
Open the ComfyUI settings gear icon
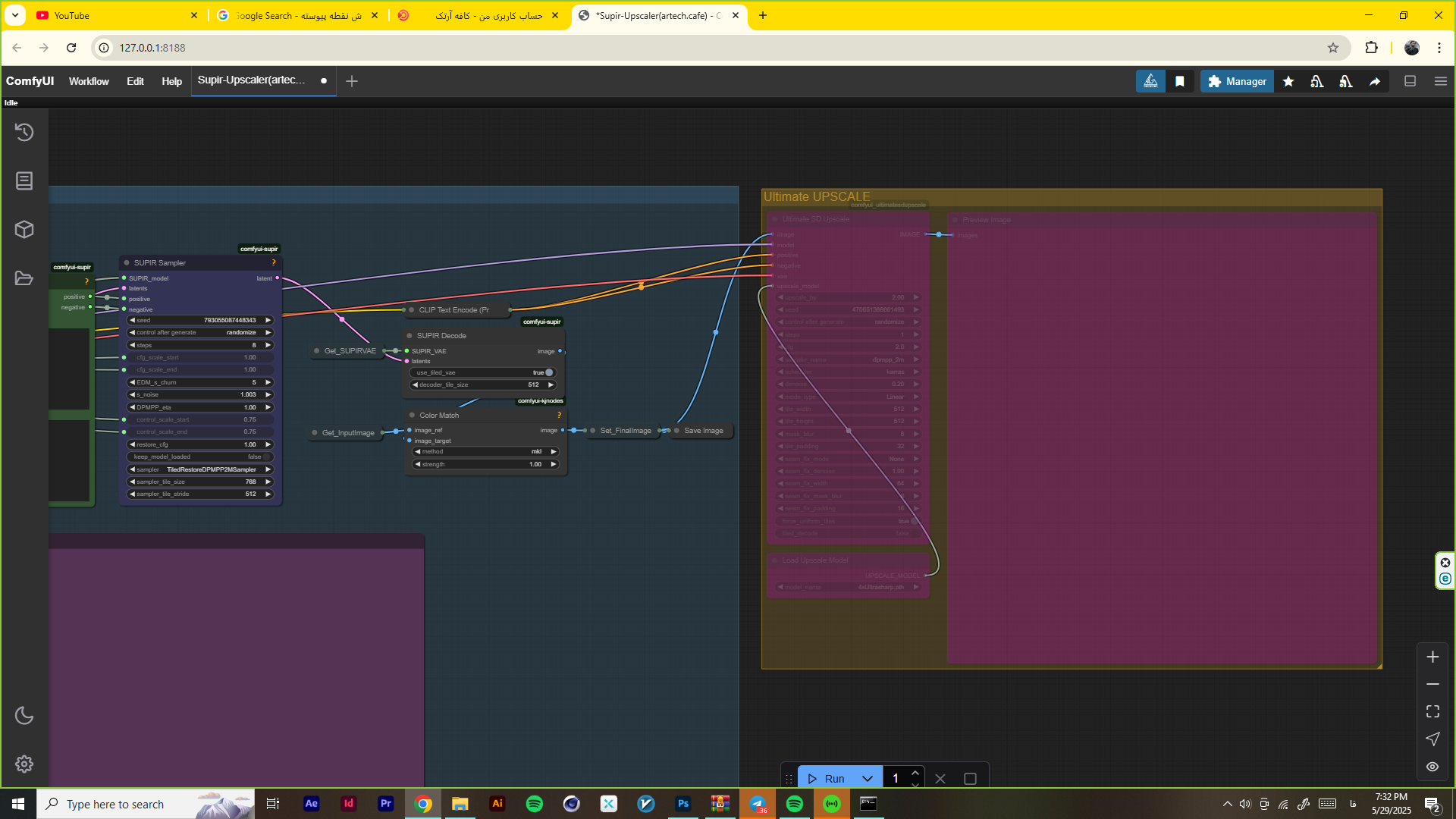24,764
